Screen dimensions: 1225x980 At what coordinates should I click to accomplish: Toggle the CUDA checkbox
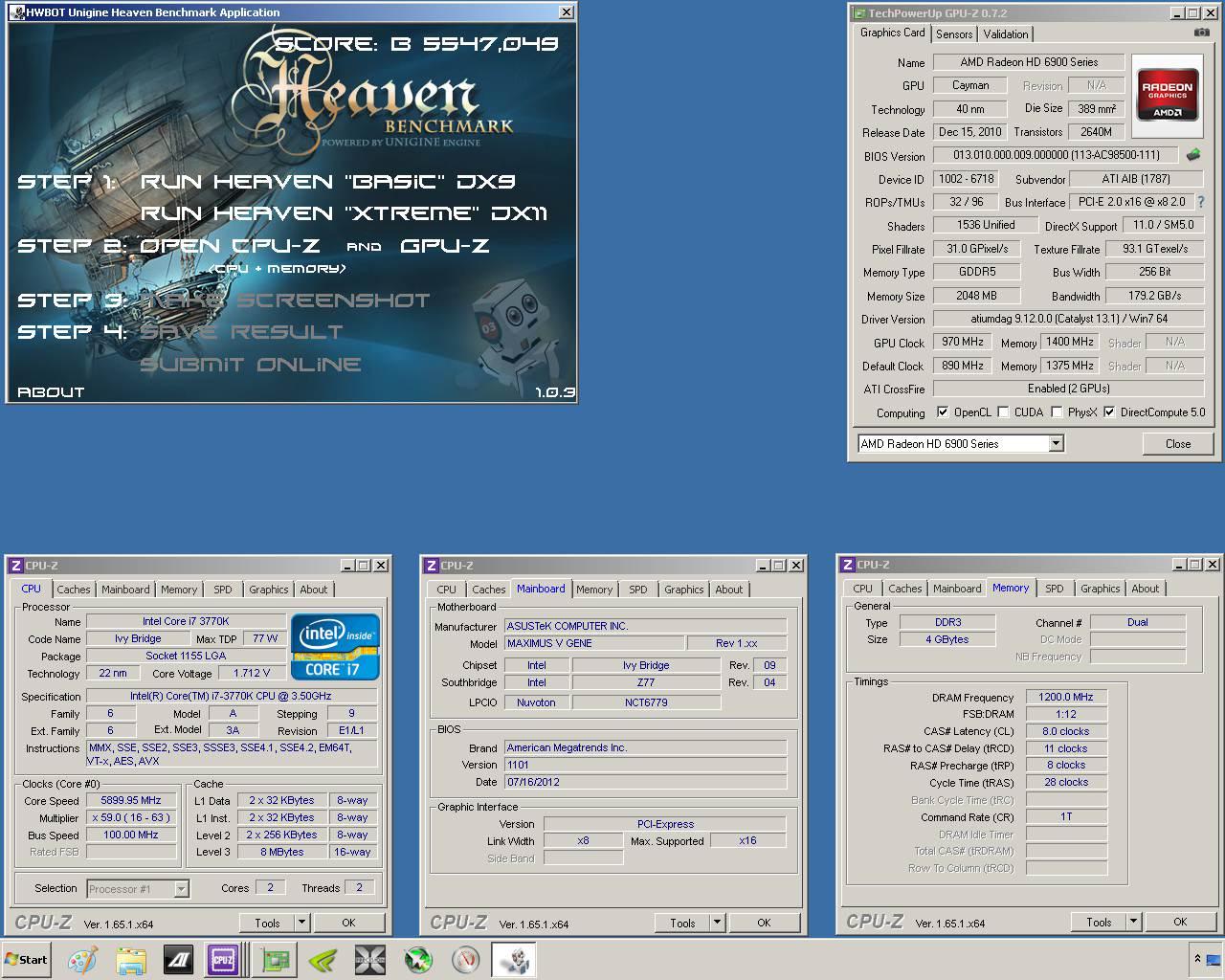(x=1003, y=412)
